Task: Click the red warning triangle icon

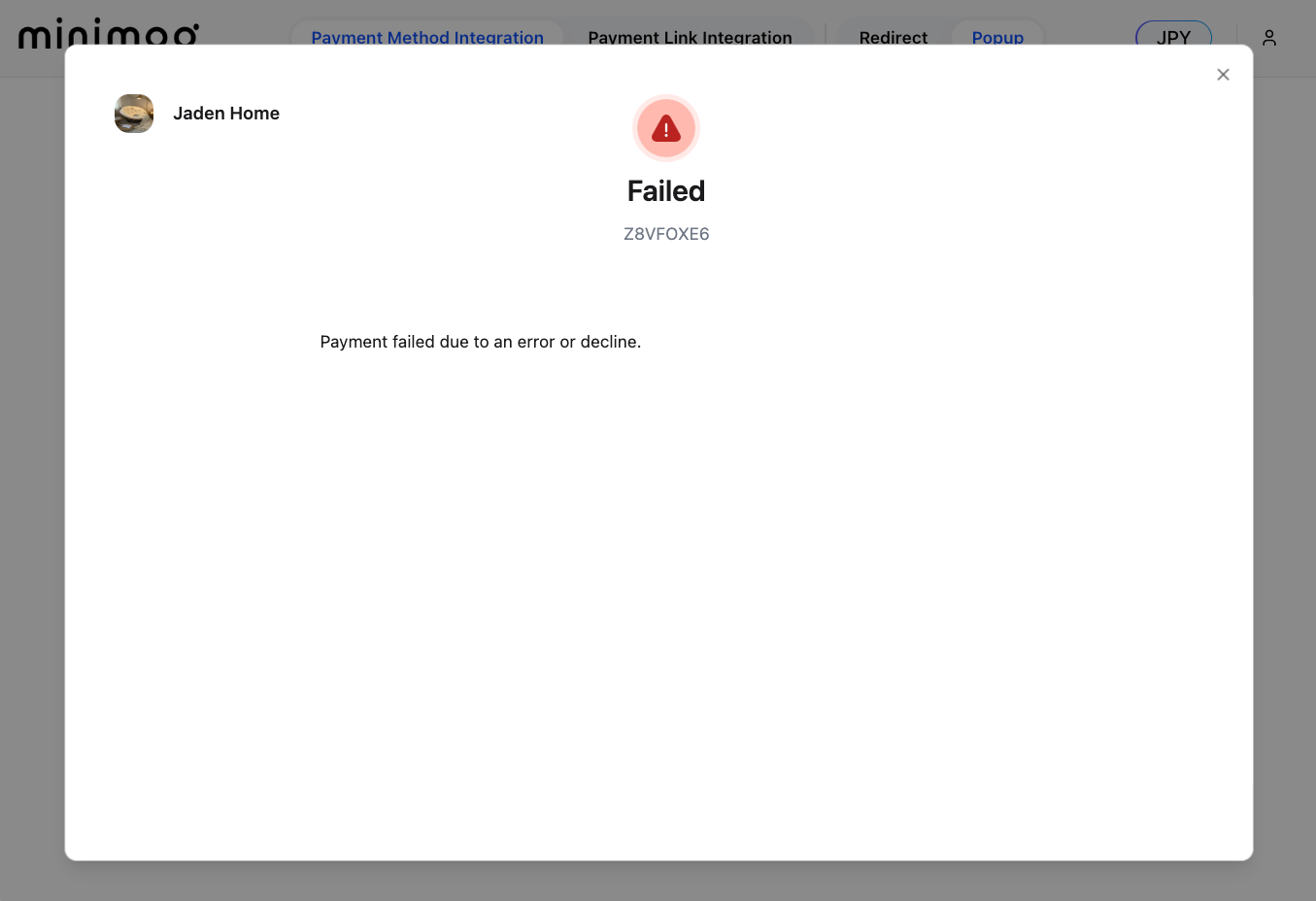Action: coord(666,129)
